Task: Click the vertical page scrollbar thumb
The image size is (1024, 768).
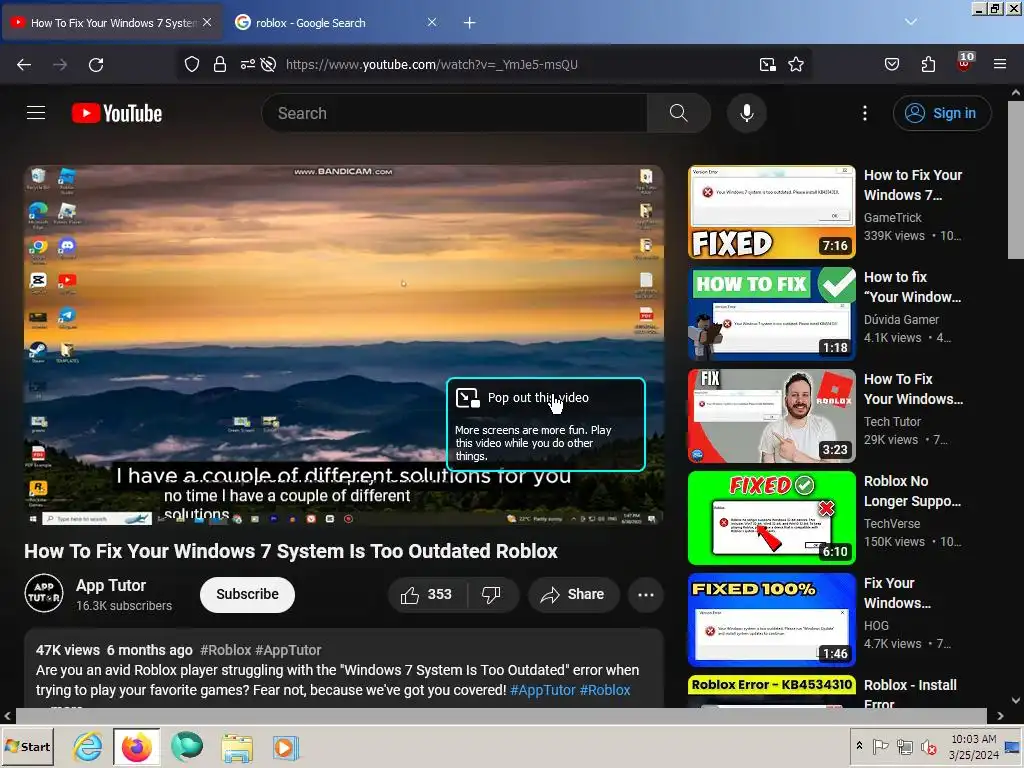Action: pos(1016,180)
